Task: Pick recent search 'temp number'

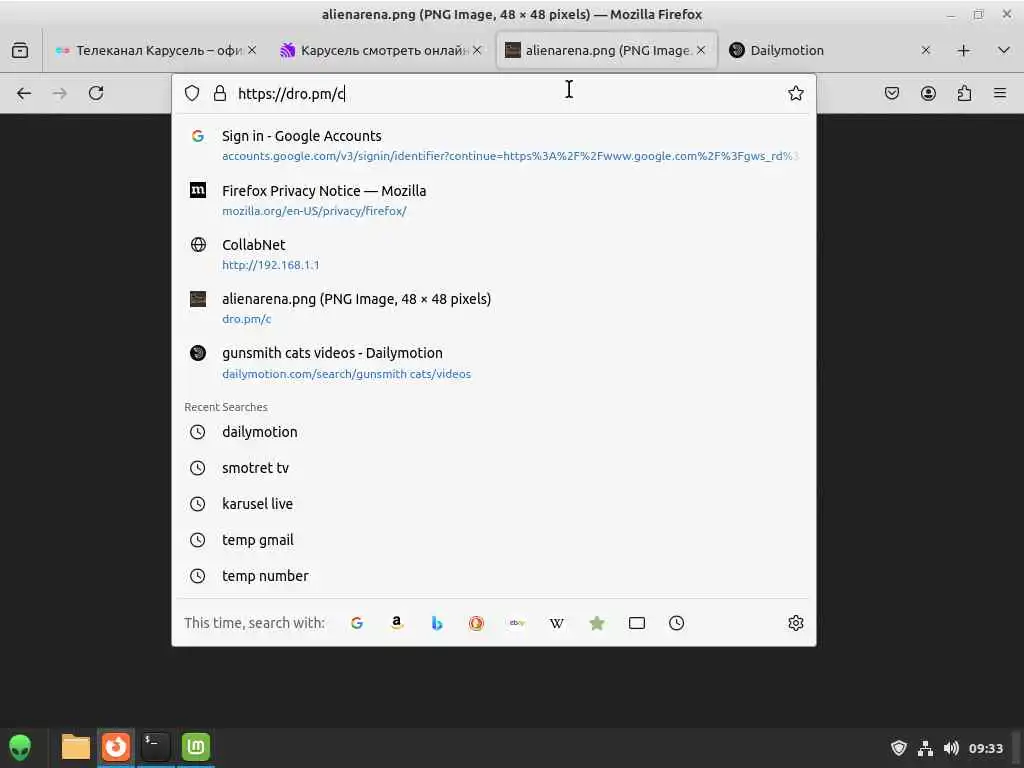Action: coord(494,576)
